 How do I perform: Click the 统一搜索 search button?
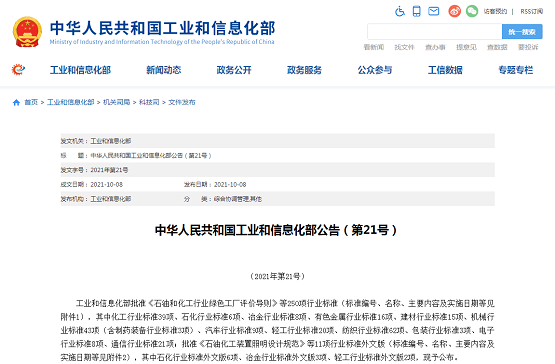pos(522,32)
